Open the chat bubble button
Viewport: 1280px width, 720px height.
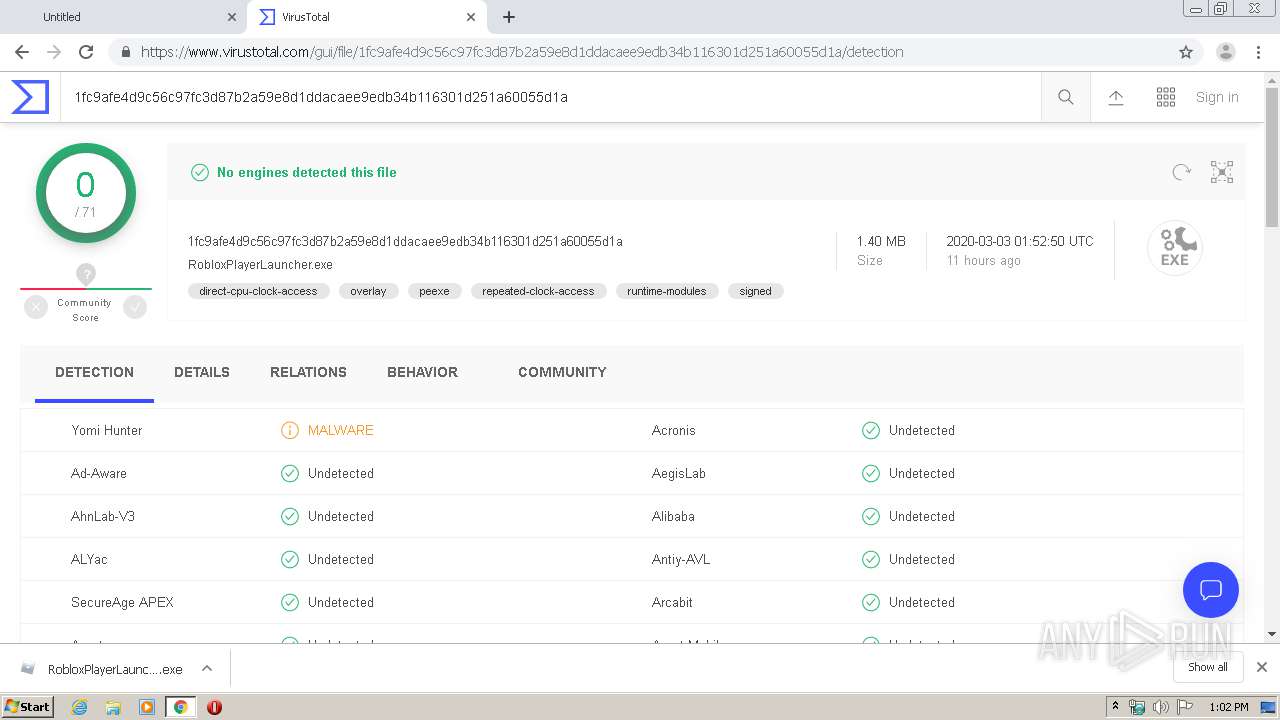1211,590
